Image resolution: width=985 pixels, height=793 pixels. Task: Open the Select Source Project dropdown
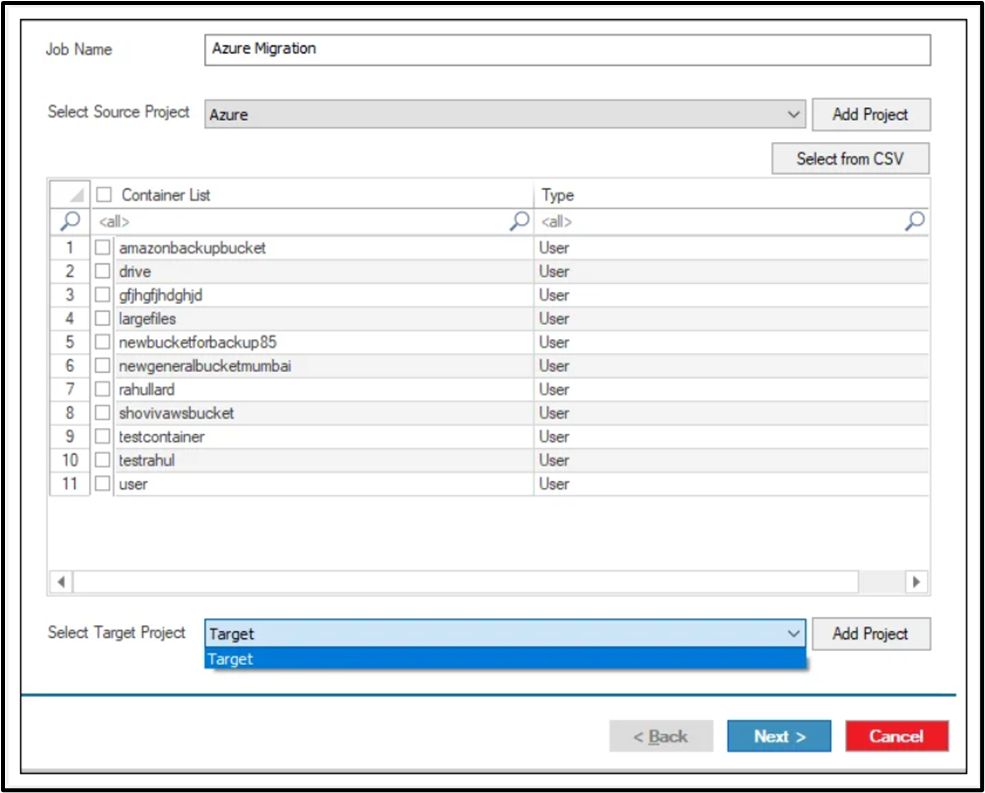tap(504, 114)
